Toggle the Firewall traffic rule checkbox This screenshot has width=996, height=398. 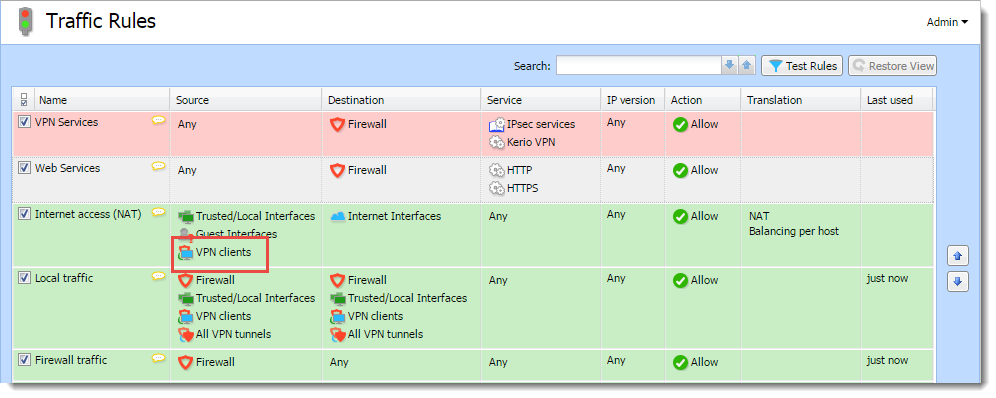click(24, 360)
